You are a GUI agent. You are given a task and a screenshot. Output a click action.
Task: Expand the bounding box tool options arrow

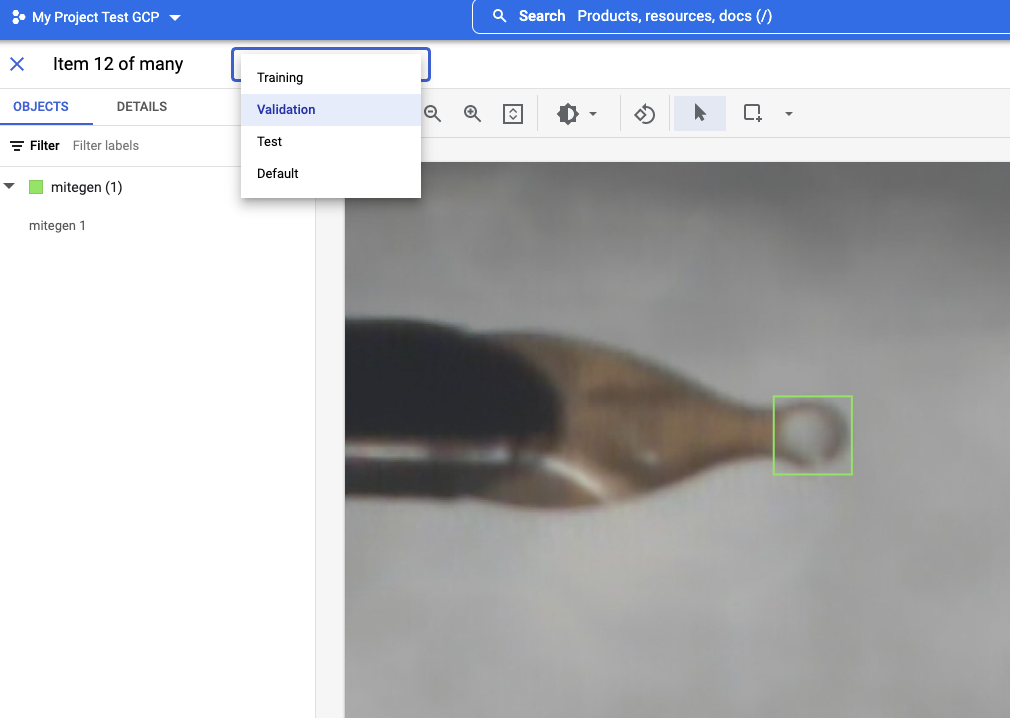click(x=788, y=114)
